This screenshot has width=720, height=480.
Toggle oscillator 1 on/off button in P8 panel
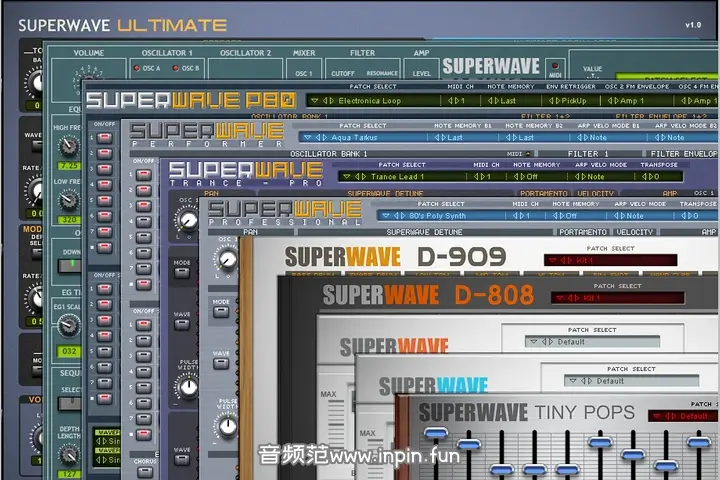point(103,137)
